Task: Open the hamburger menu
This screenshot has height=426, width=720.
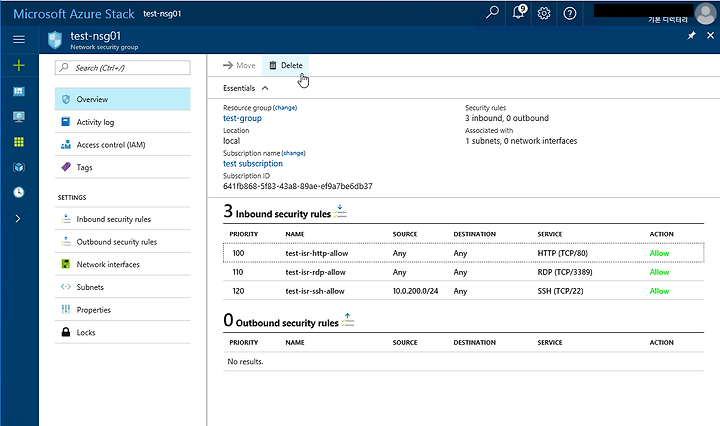Action: click(x=19, y=39)
